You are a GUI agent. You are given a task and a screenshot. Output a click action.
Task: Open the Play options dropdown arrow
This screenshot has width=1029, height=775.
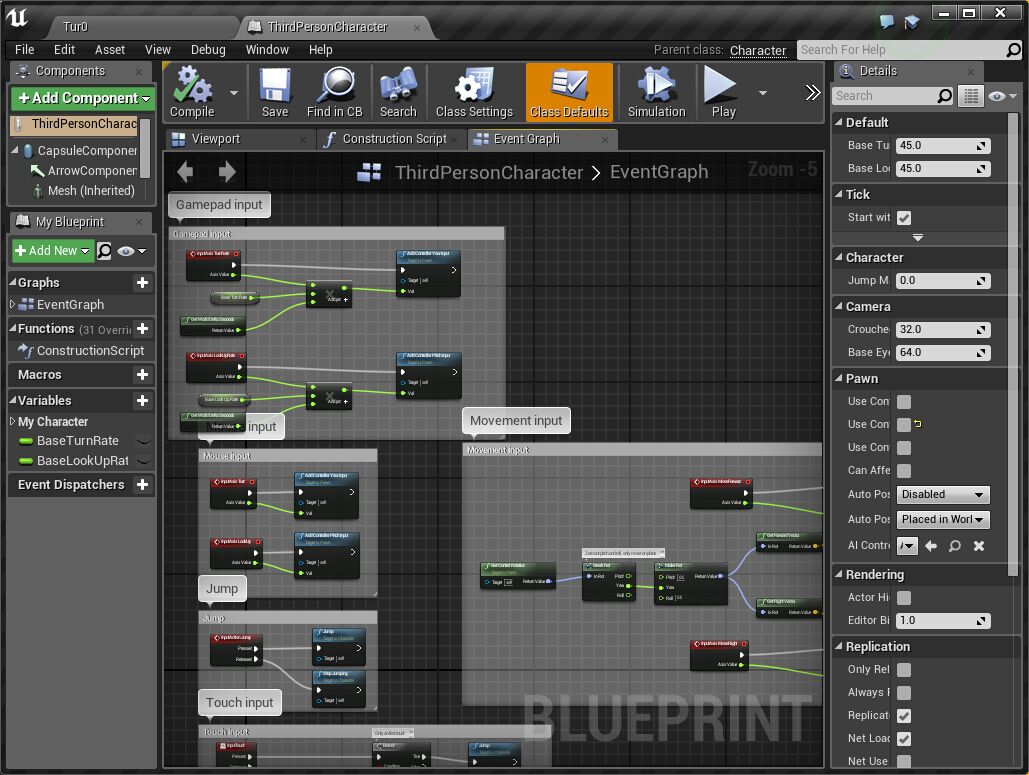click(763, 93)
